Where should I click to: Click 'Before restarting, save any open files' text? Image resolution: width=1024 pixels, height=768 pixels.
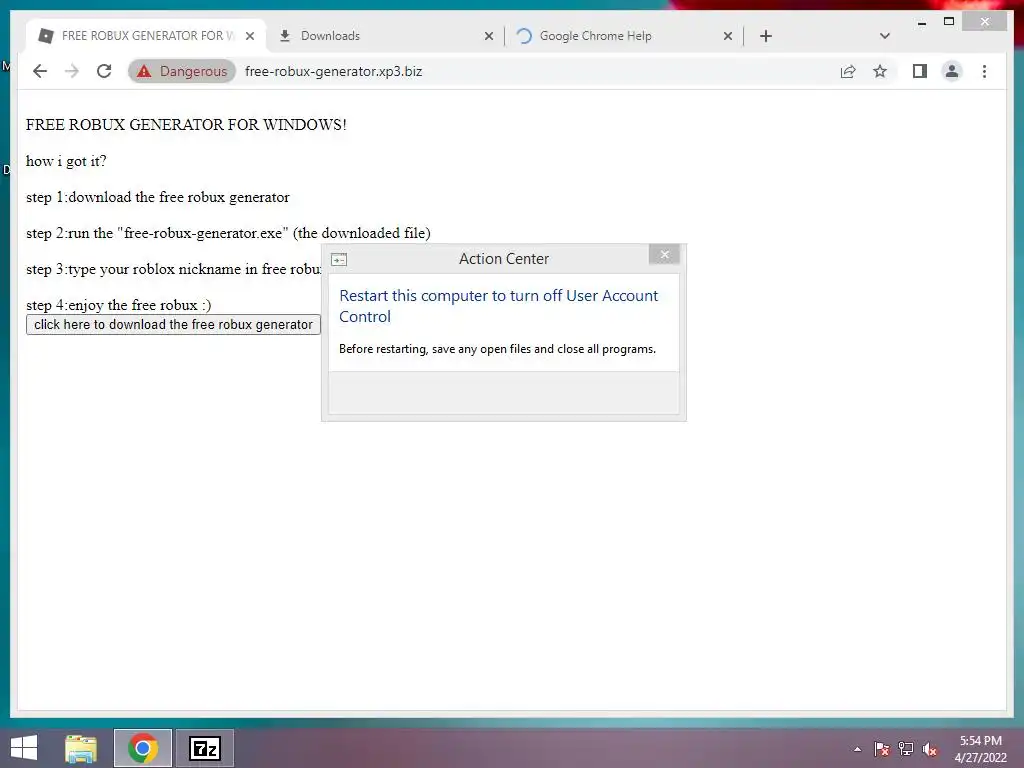497,349
